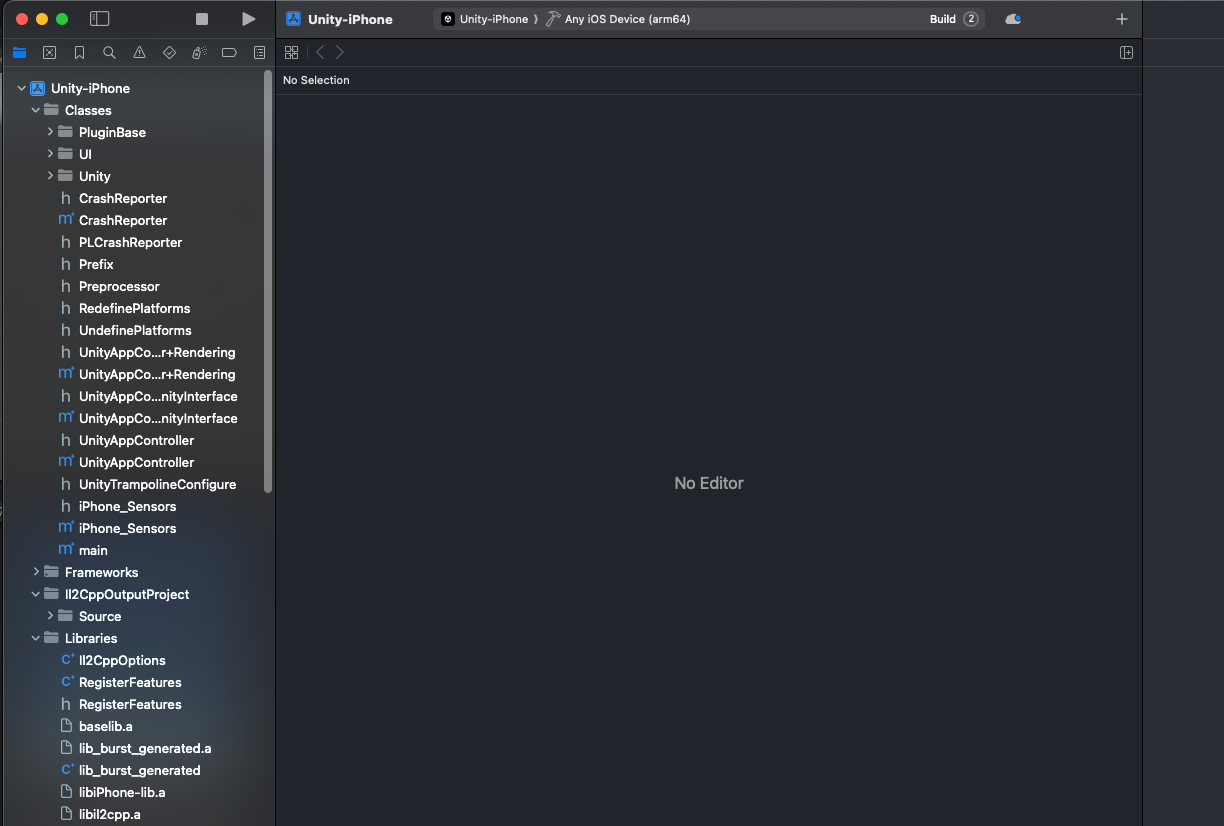This screenshot has height=826, width=1224.
Task: Open the Bookmark navigator tab
Action: click(x=79, y=53)
